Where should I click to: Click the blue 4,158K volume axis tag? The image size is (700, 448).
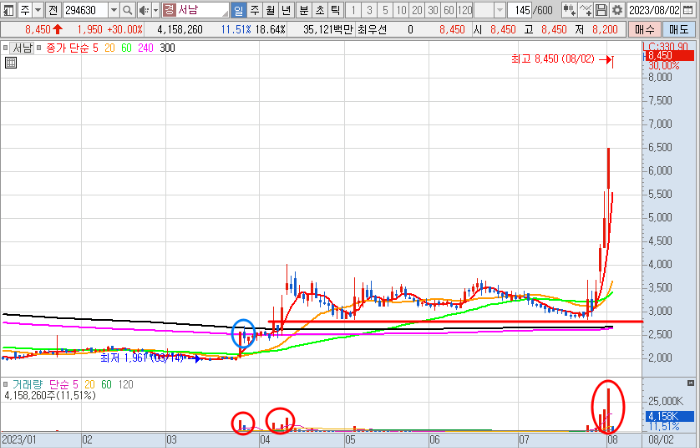pos(670,416)
